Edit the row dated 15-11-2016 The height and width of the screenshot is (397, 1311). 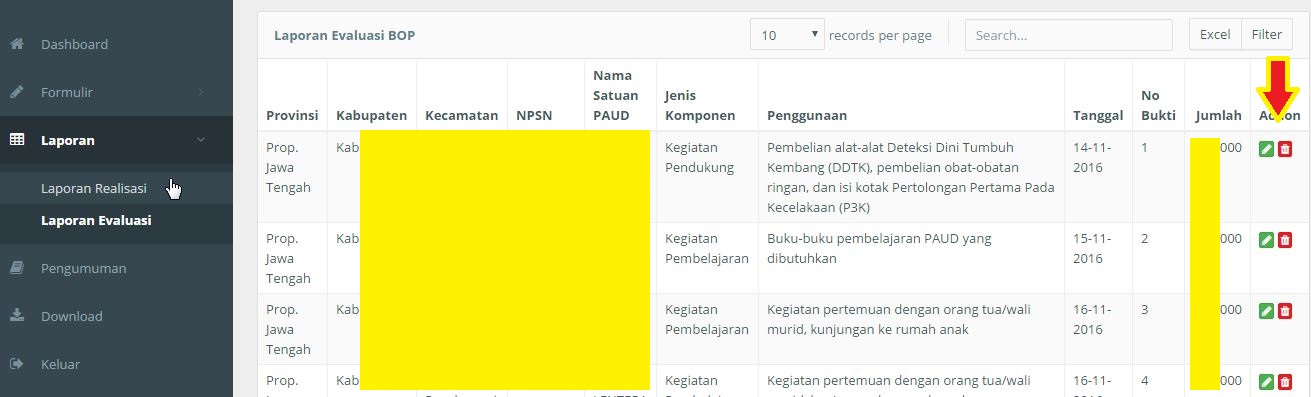[x=1266, y=240]
